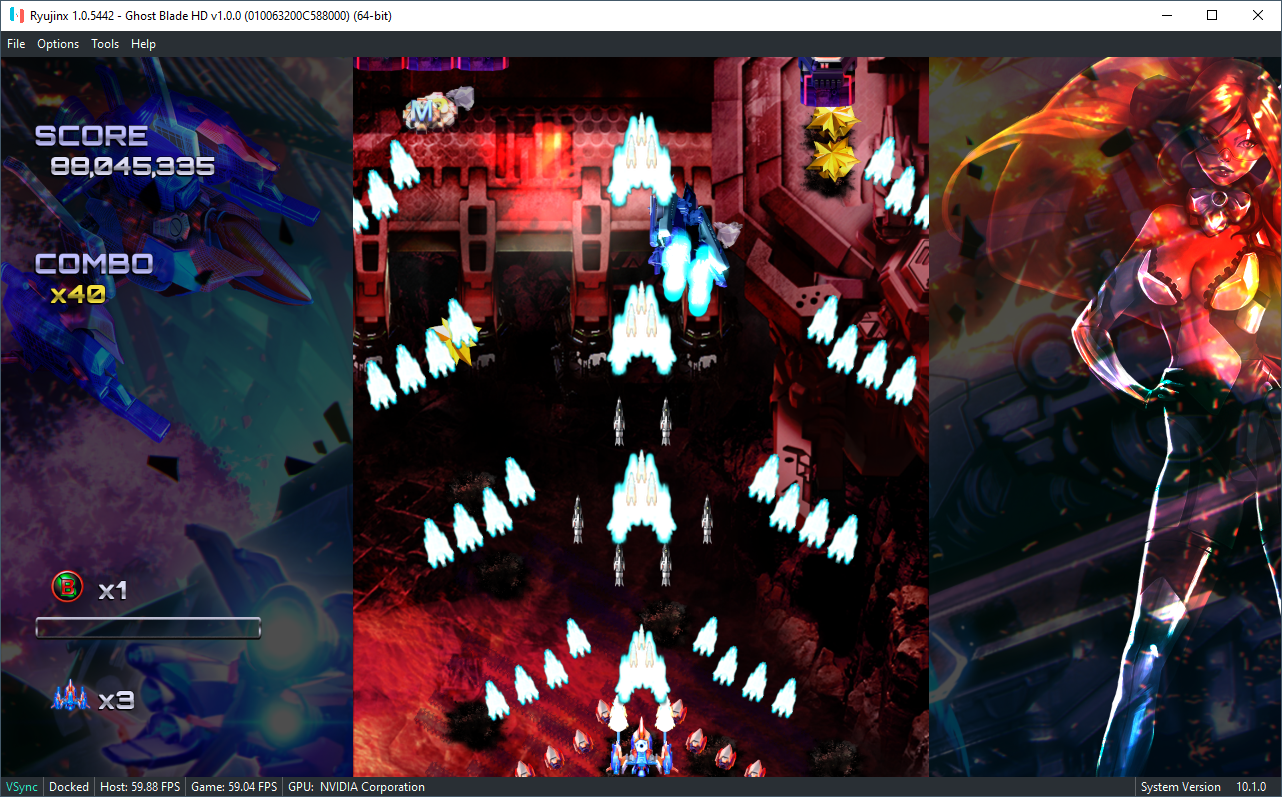Click the M medal pickup icon
The height and width of the screenshot is (797, 1282).
click(428, 113)
